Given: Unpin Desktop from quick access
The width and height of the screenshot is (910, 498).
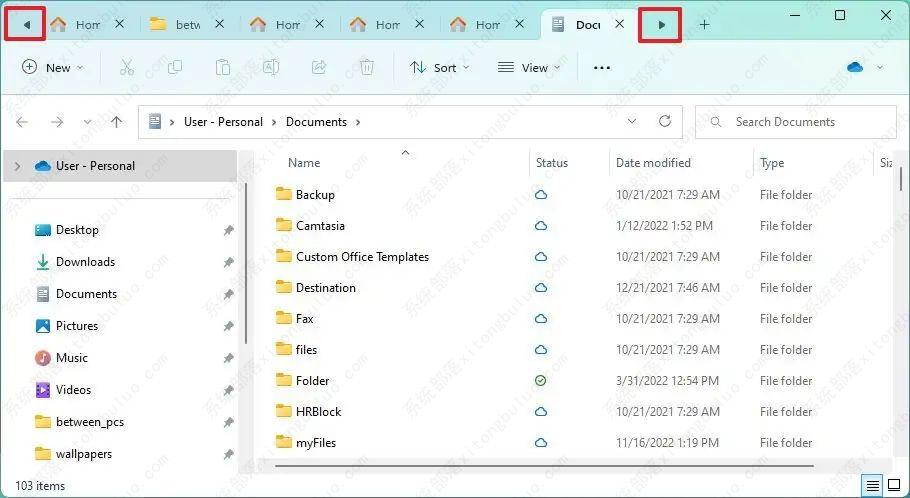Looking at the screenshot, I should point(228,230).
